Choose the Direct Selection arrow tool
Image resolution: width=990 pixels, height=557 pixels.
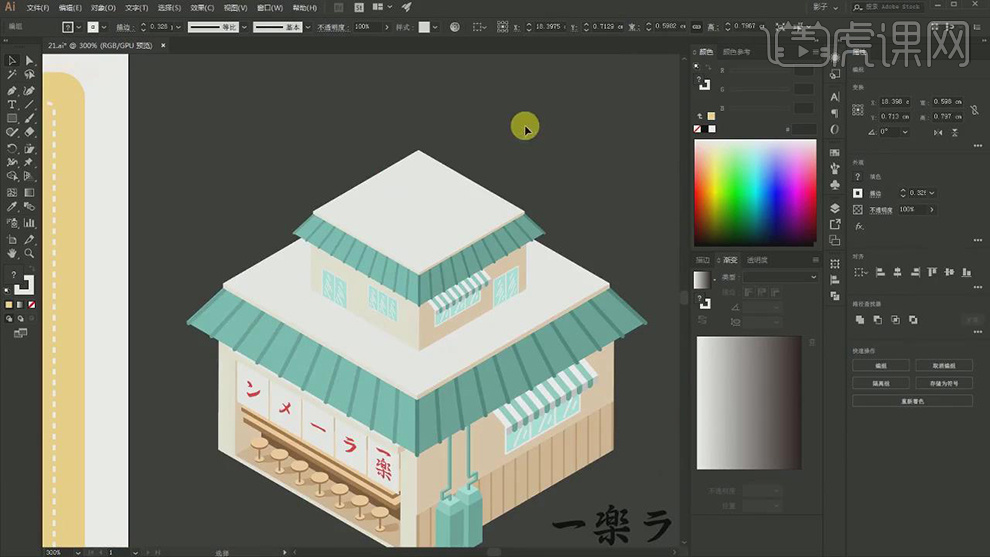click(x=29, y=61)
